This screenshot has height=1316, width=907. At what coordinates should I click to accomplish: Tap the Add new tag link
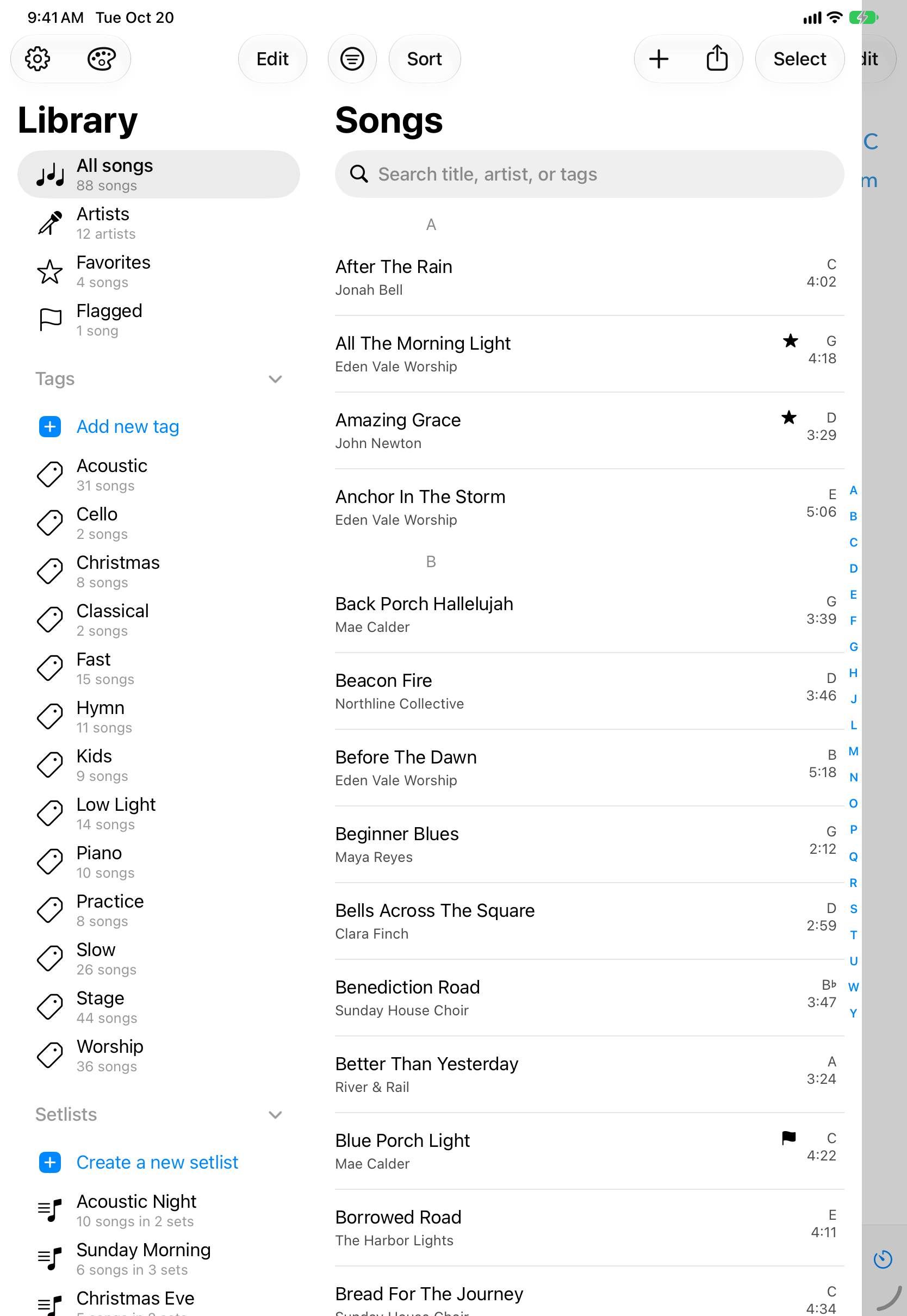click(128, 426)
